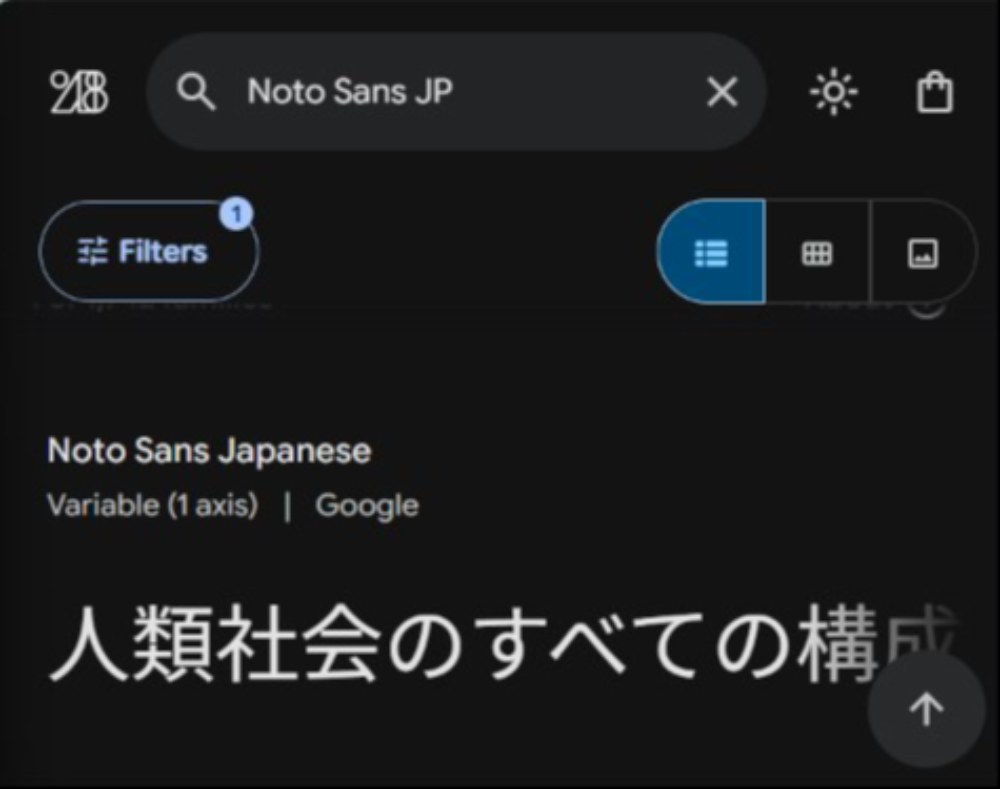
Task: Clear the Noto Sans JP search text
Action: point(722,92)
